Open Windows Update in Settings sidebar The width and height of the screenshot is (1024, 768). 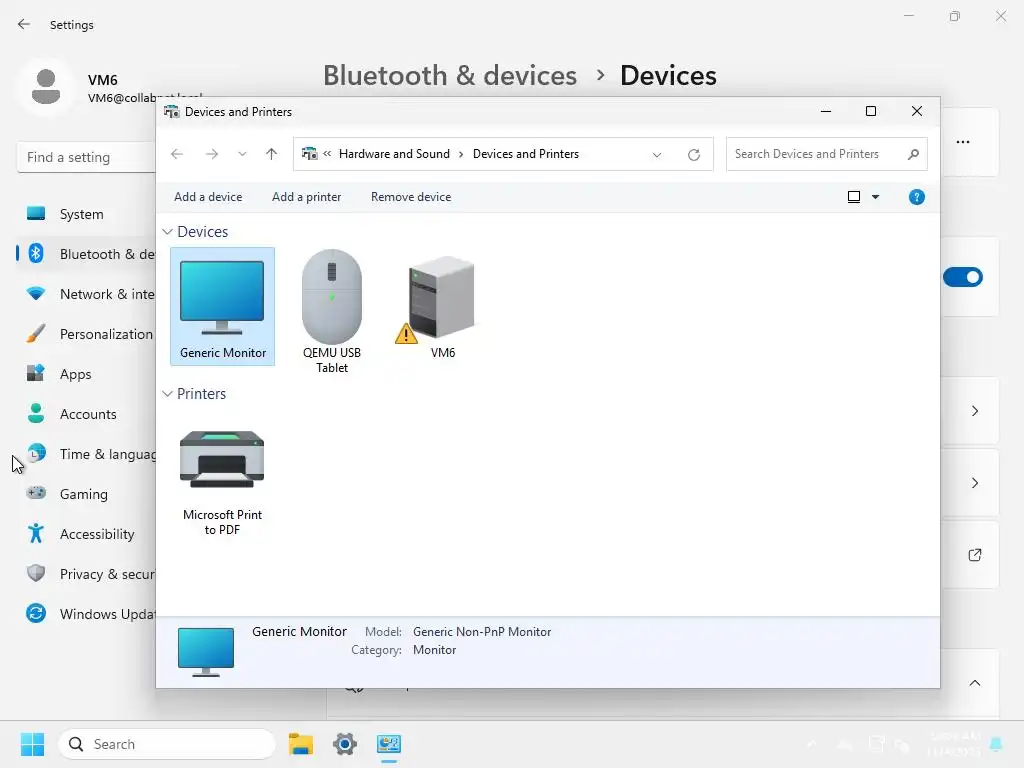(85, 614)
